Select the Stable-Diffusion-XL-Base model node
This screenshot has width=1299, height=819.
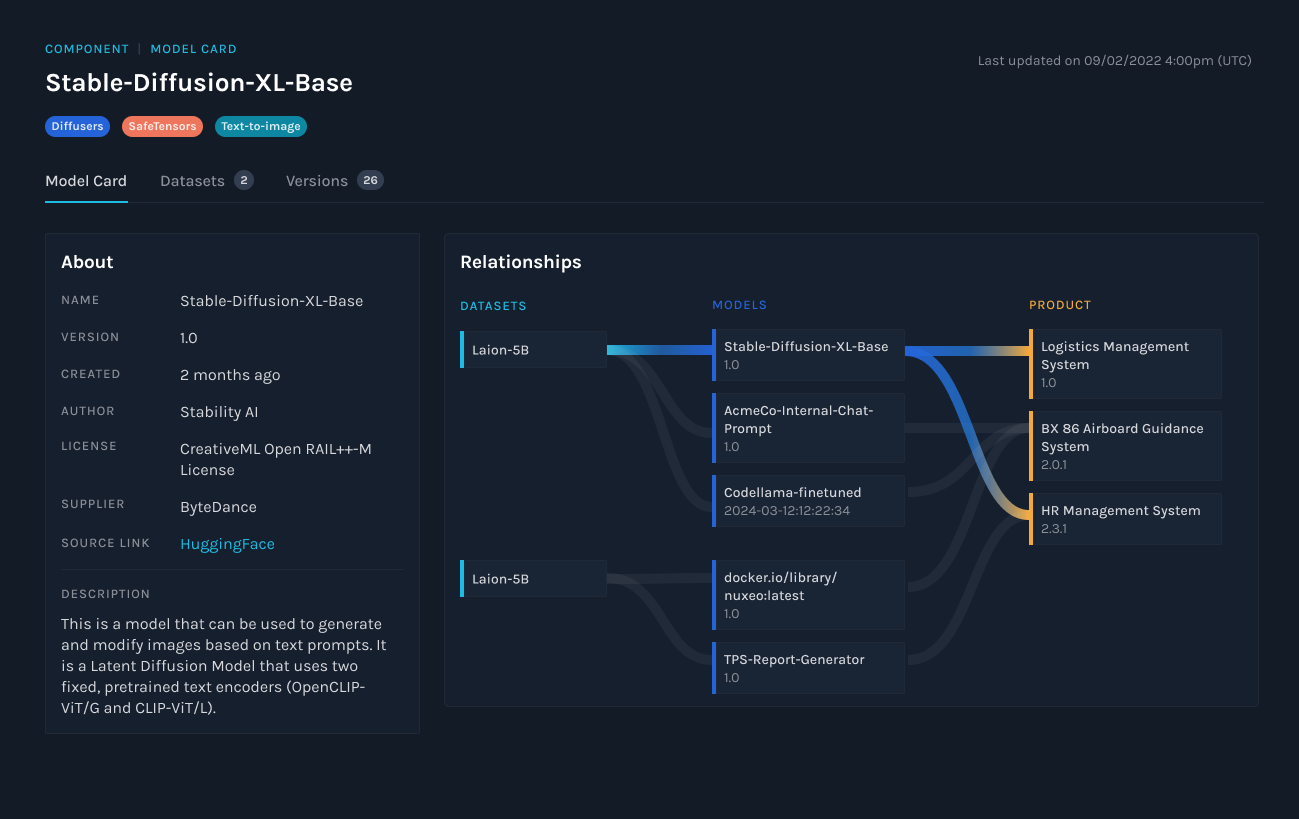pyautogui.click(x=808, y=354)
